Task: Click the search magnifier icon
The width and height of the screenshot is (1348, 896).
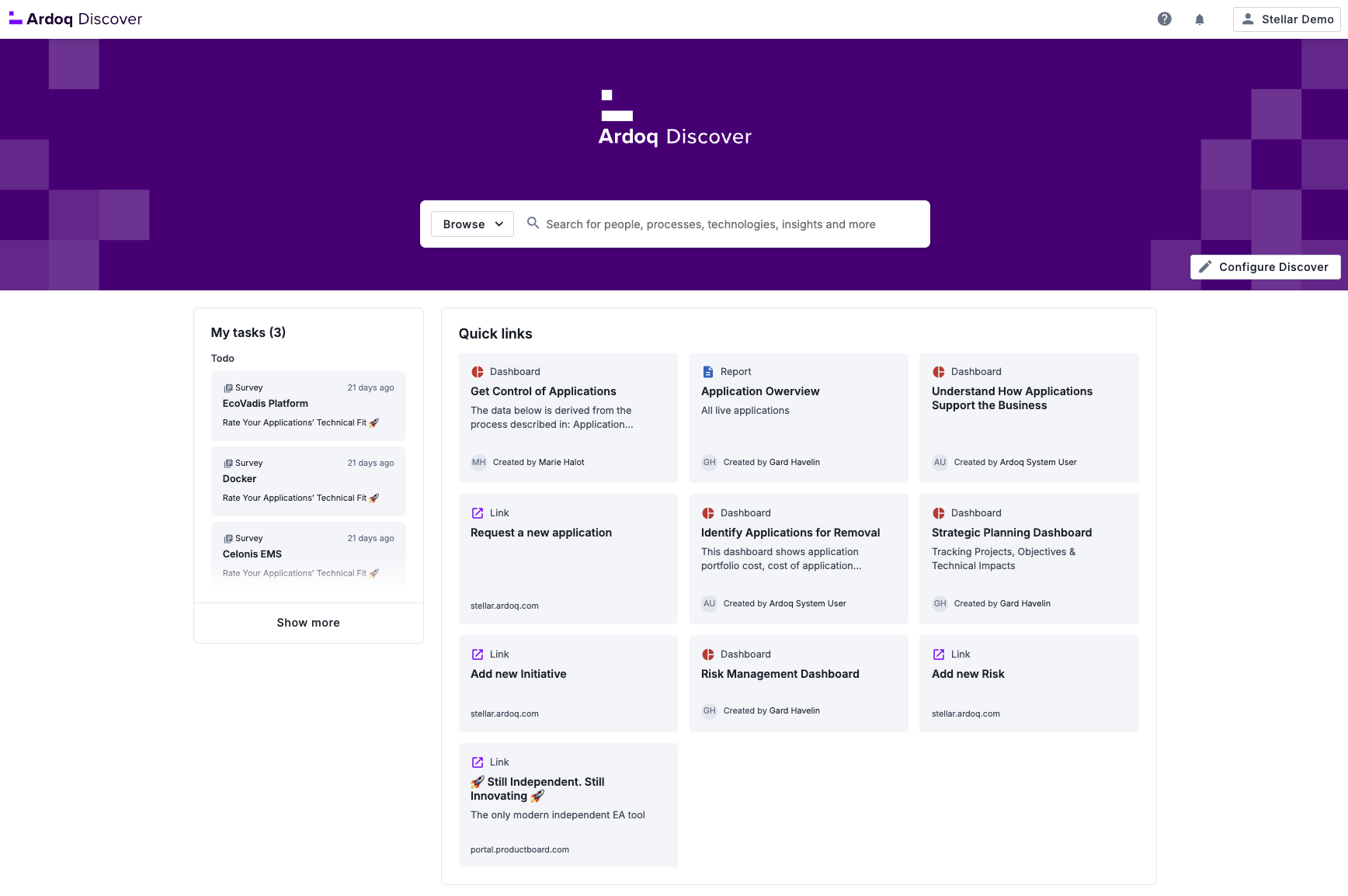Action: pyautogui.click(x=533, y=224)
